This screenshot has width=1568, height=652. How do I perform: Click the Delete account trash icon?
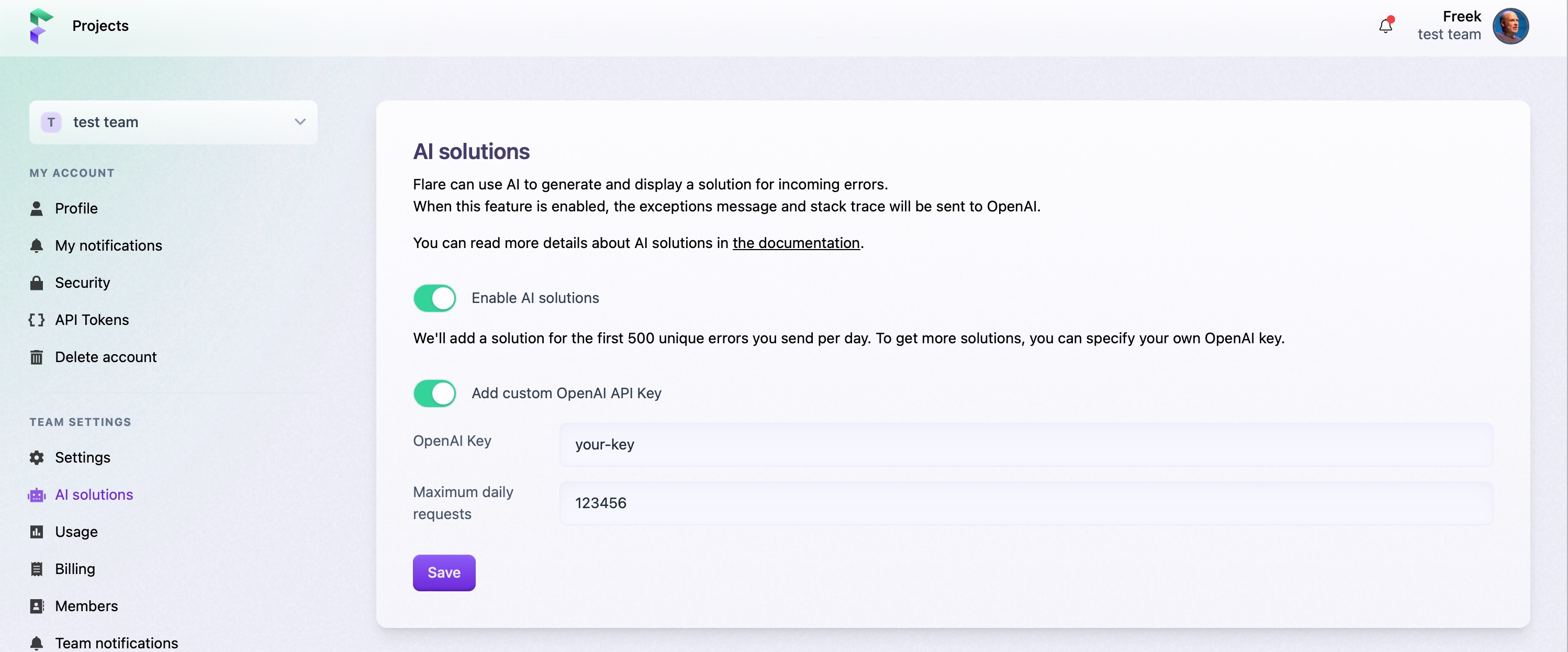tap(37, 357)
